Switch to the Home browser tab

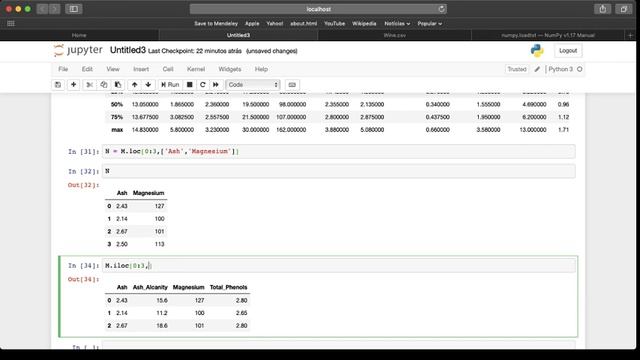[79, 36]
